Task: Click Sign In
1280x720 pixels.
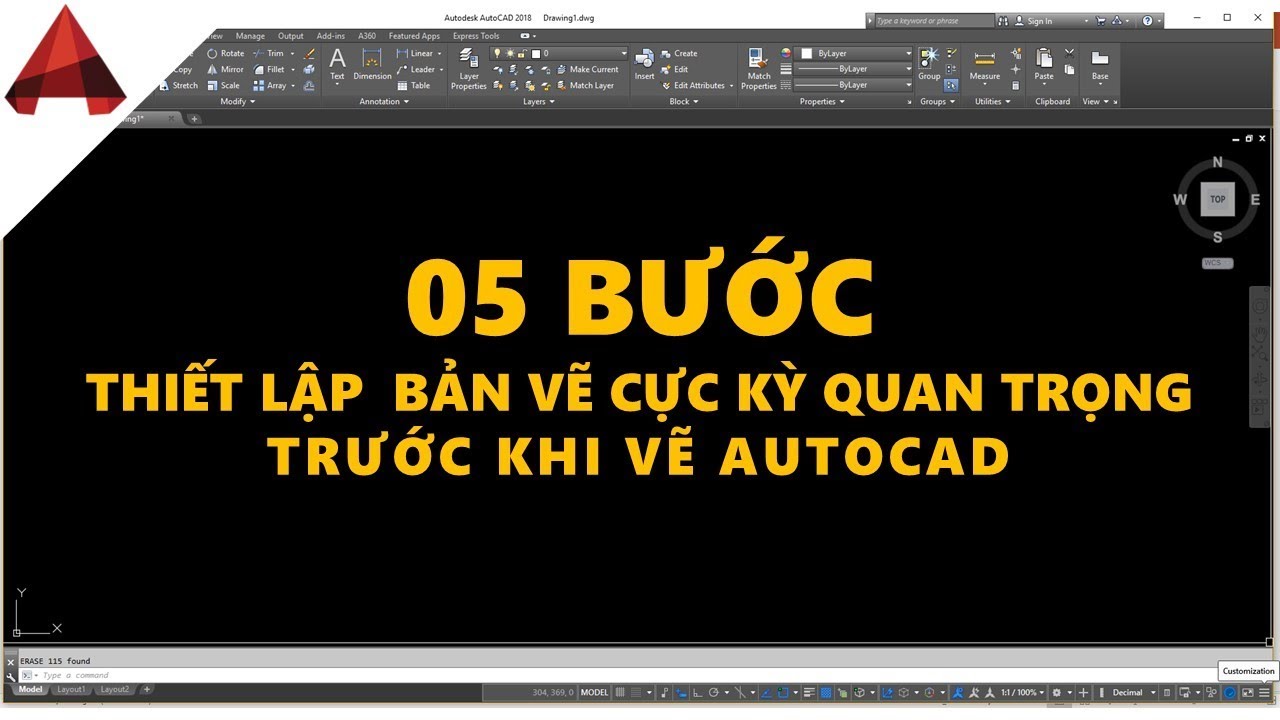Action: 1039,20
